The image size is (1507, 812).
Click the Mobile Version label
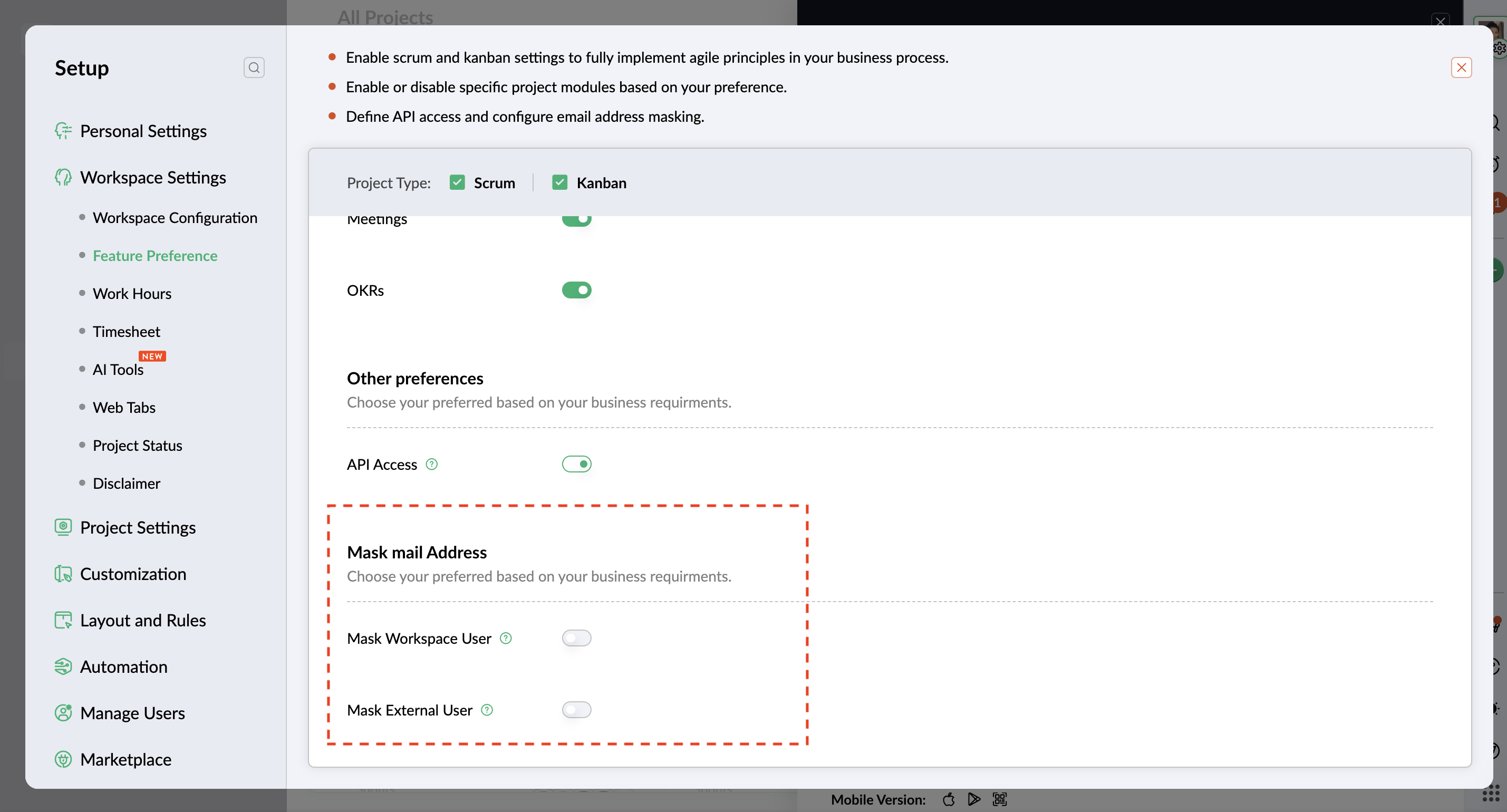pos(878,799)
